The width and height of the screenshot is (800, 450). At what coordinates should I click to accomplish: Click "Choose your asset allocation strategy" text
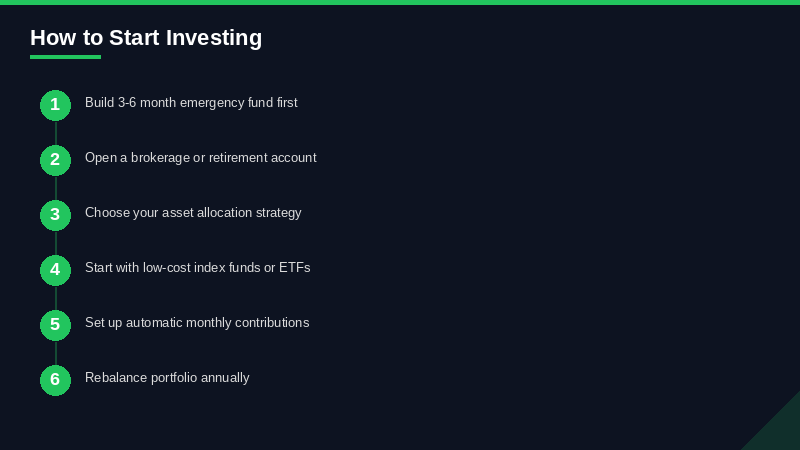[193, 212]
